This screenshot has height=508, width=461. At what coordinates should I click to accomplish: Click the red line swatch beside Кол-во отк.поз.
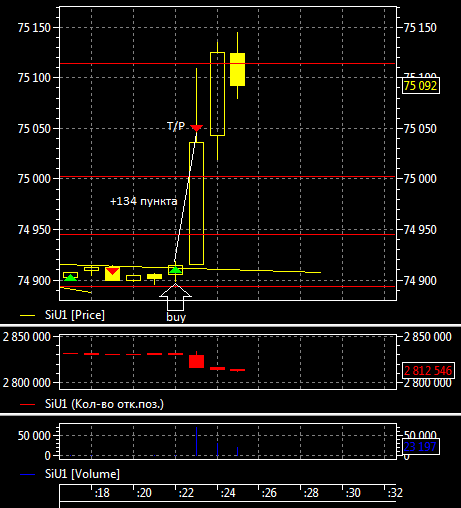(x=27, y=404)
